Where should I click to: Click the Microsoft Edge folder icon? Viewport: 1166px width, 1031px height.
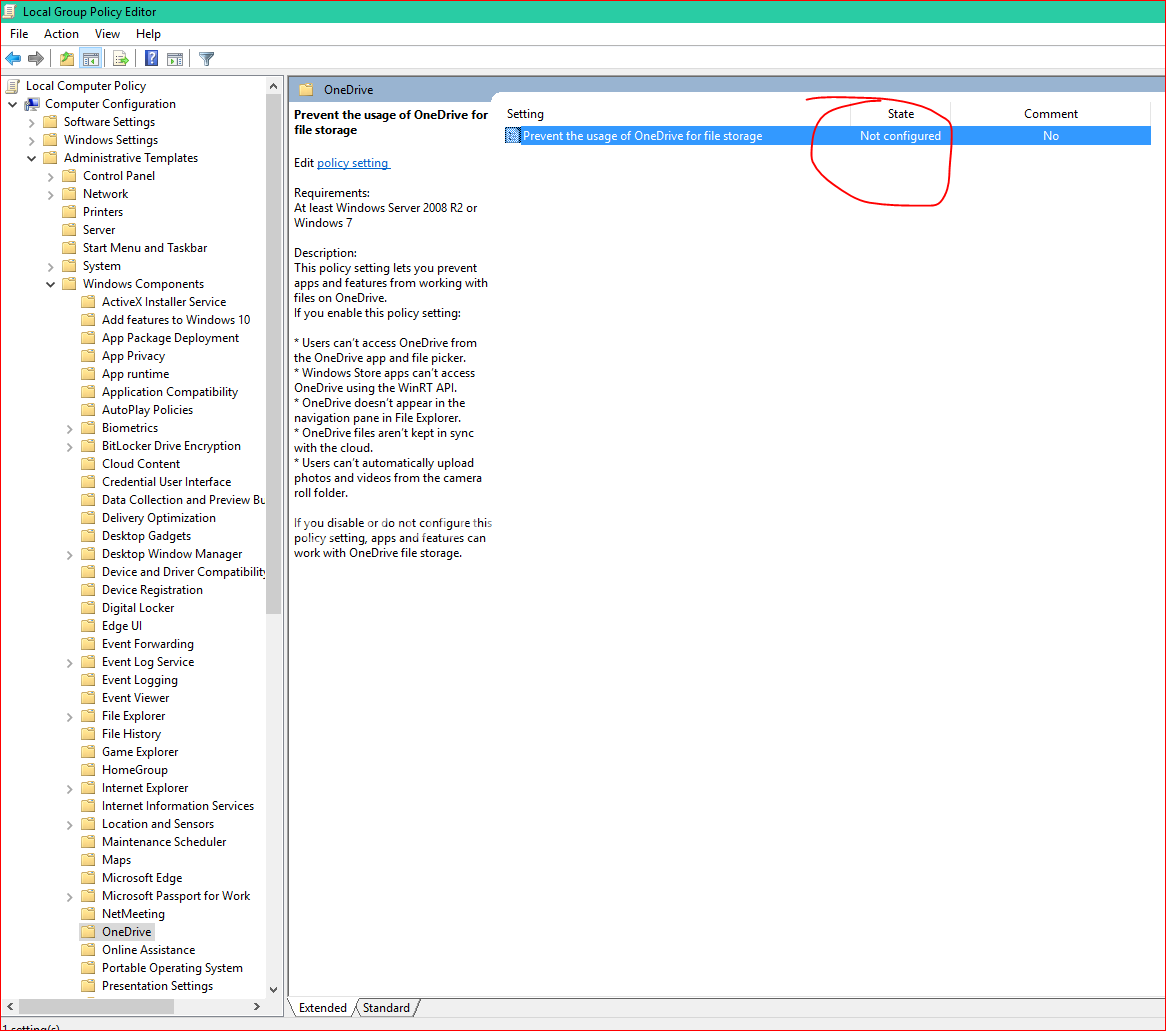point(88,878)
